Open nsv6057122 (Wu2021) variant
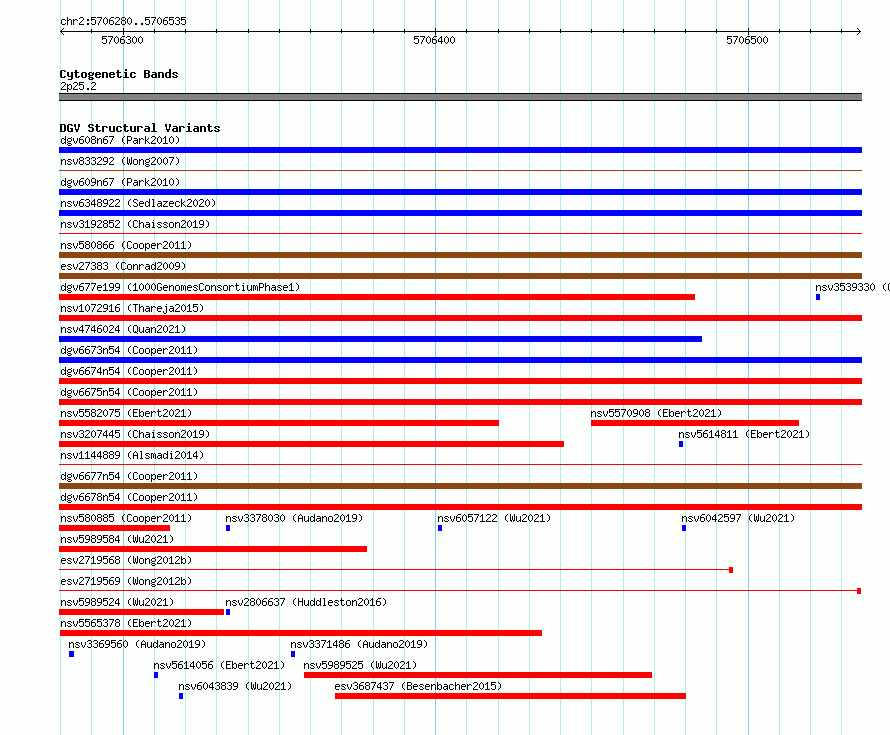The width and height of the screenshot is (890, 735). click(x=494, y=518)
